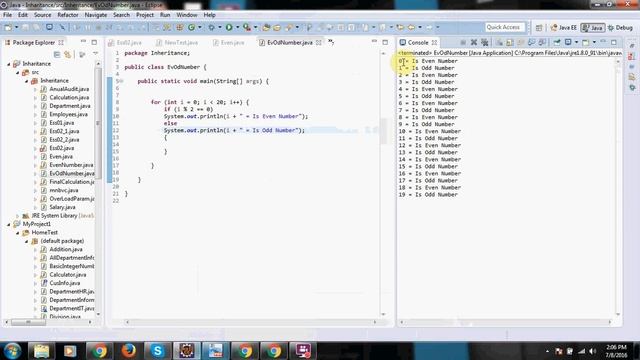
Task: Expand the AnualAudit.java tree arrow
Action: coord(36,89)
